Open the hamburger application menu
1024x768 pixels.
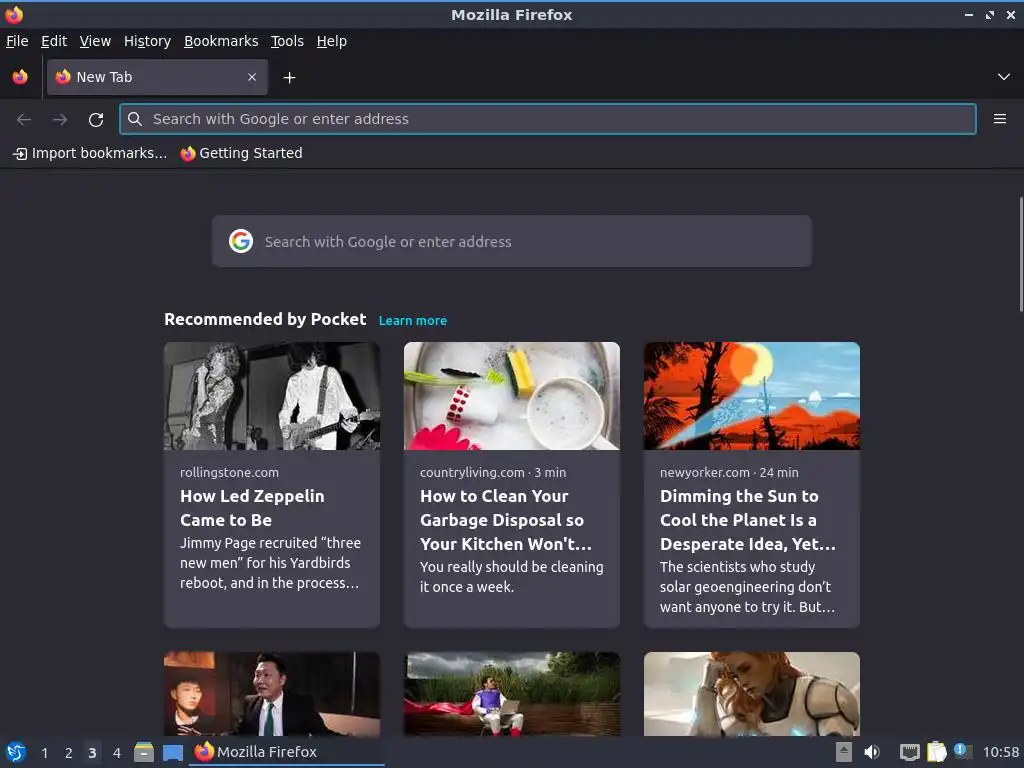coord(999,119)
